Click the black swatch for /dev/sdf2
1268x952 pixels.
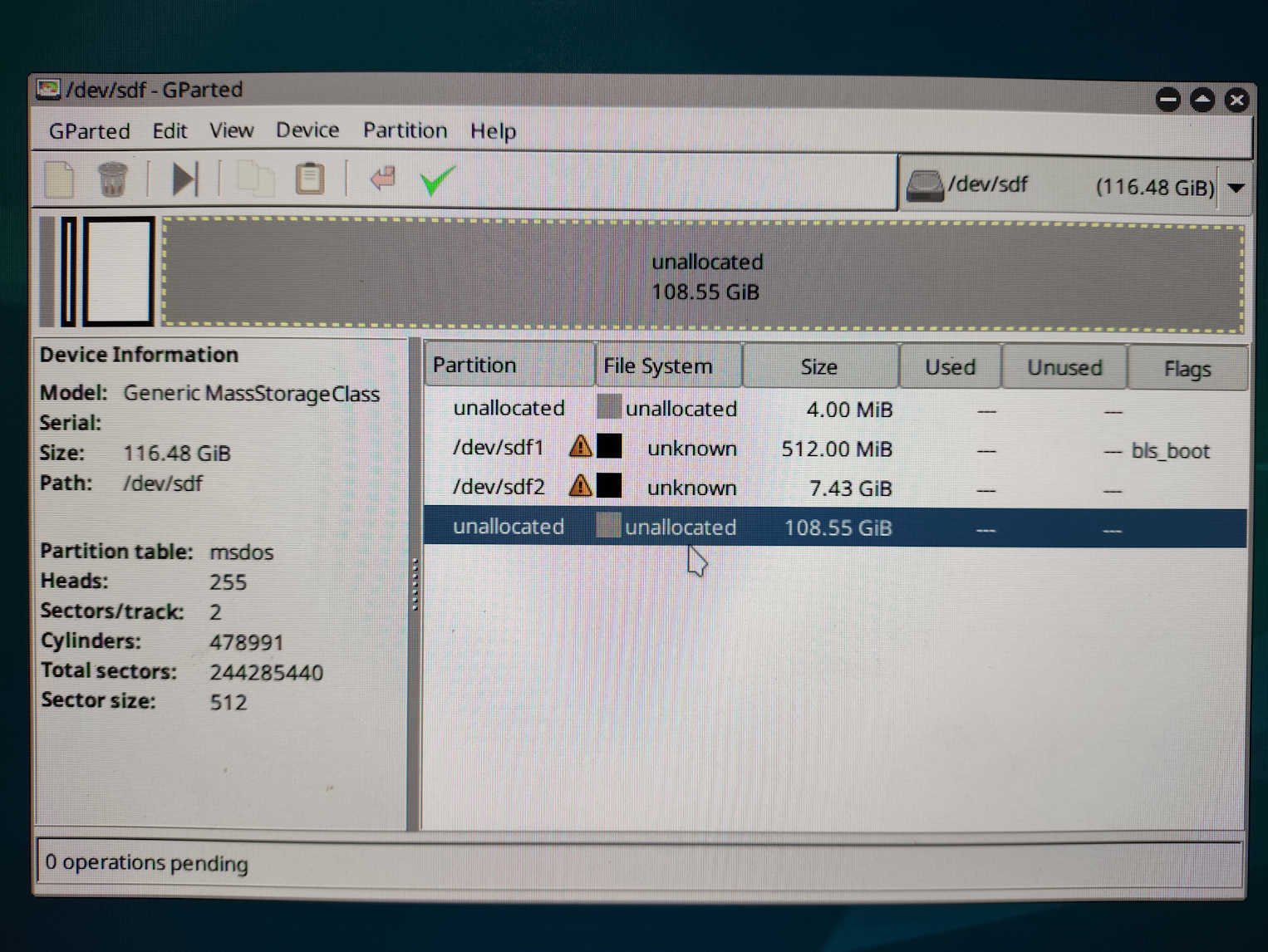609,485
